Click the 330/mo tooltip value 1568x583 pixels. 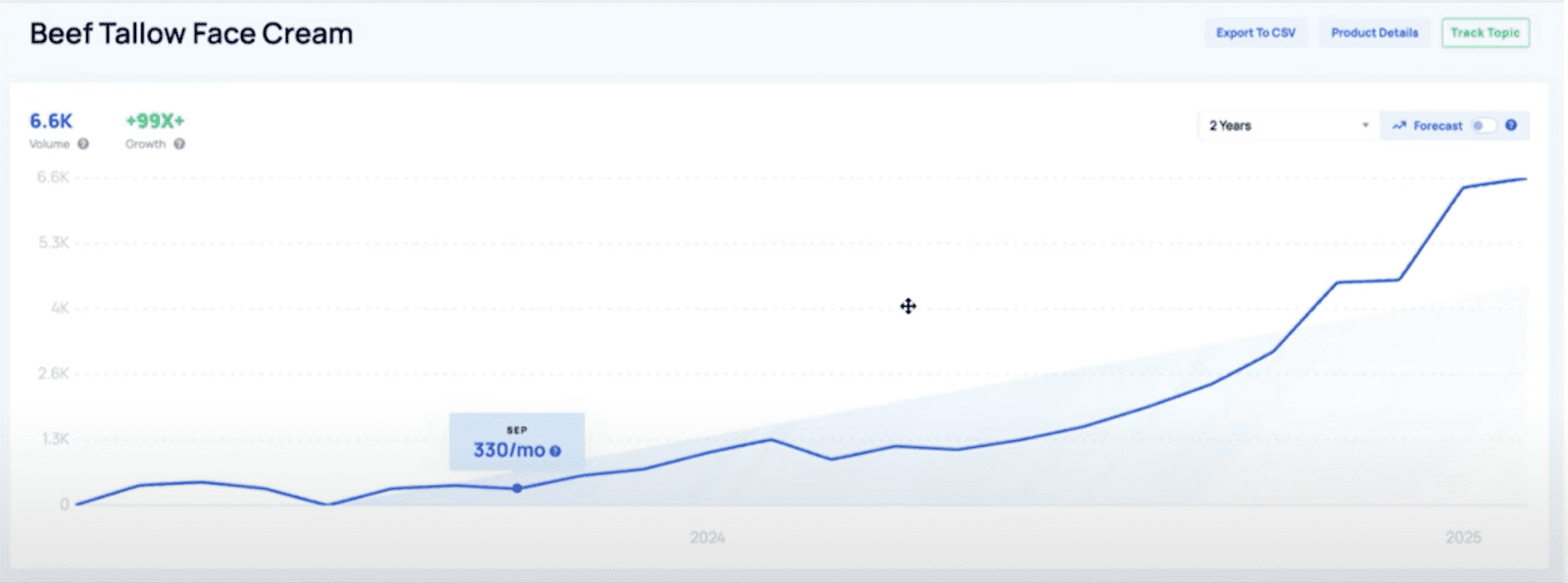coord(509,450)
